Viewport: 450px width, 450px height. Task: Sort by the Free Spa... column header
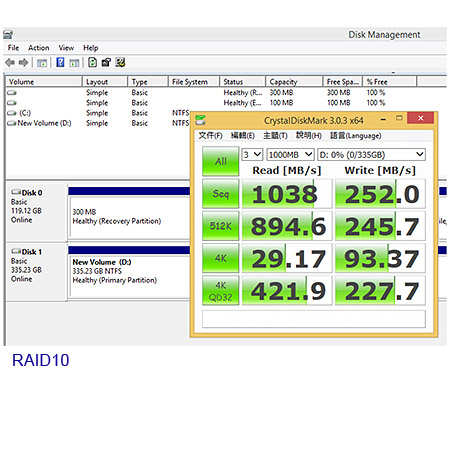click(x=343, y=82)
